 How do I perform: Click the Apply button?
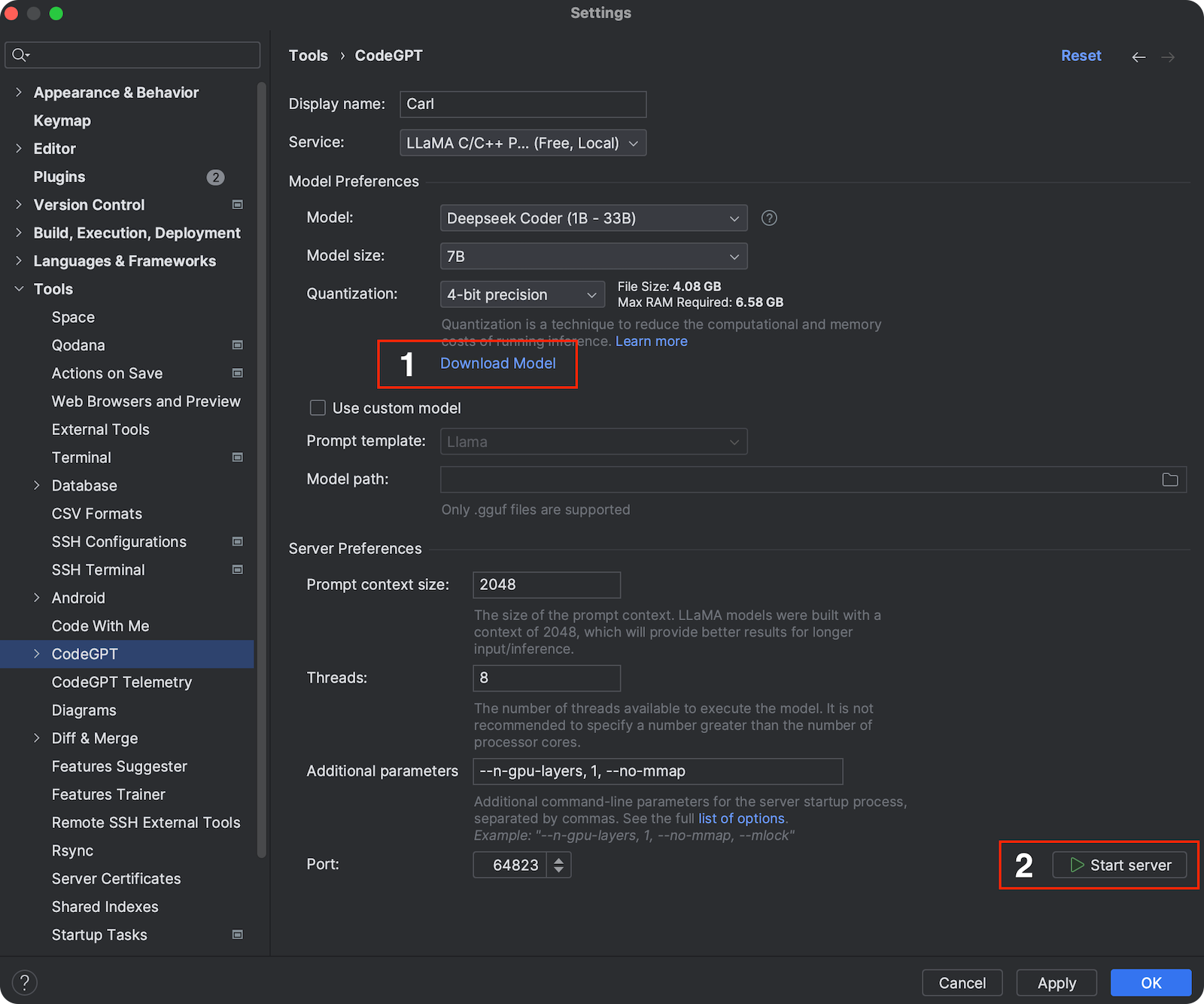[x=1056, y=983]
